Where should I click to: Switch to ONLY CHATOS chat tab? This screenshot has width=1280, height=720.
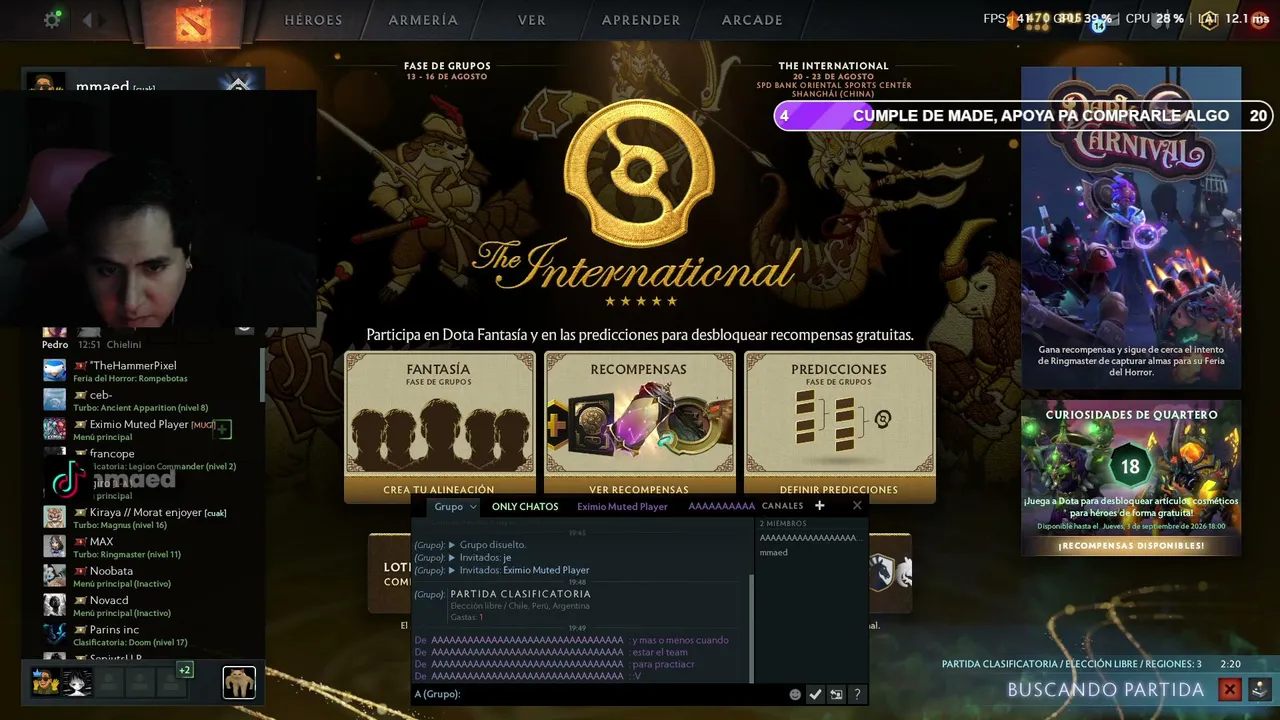(x=525, y=507)
